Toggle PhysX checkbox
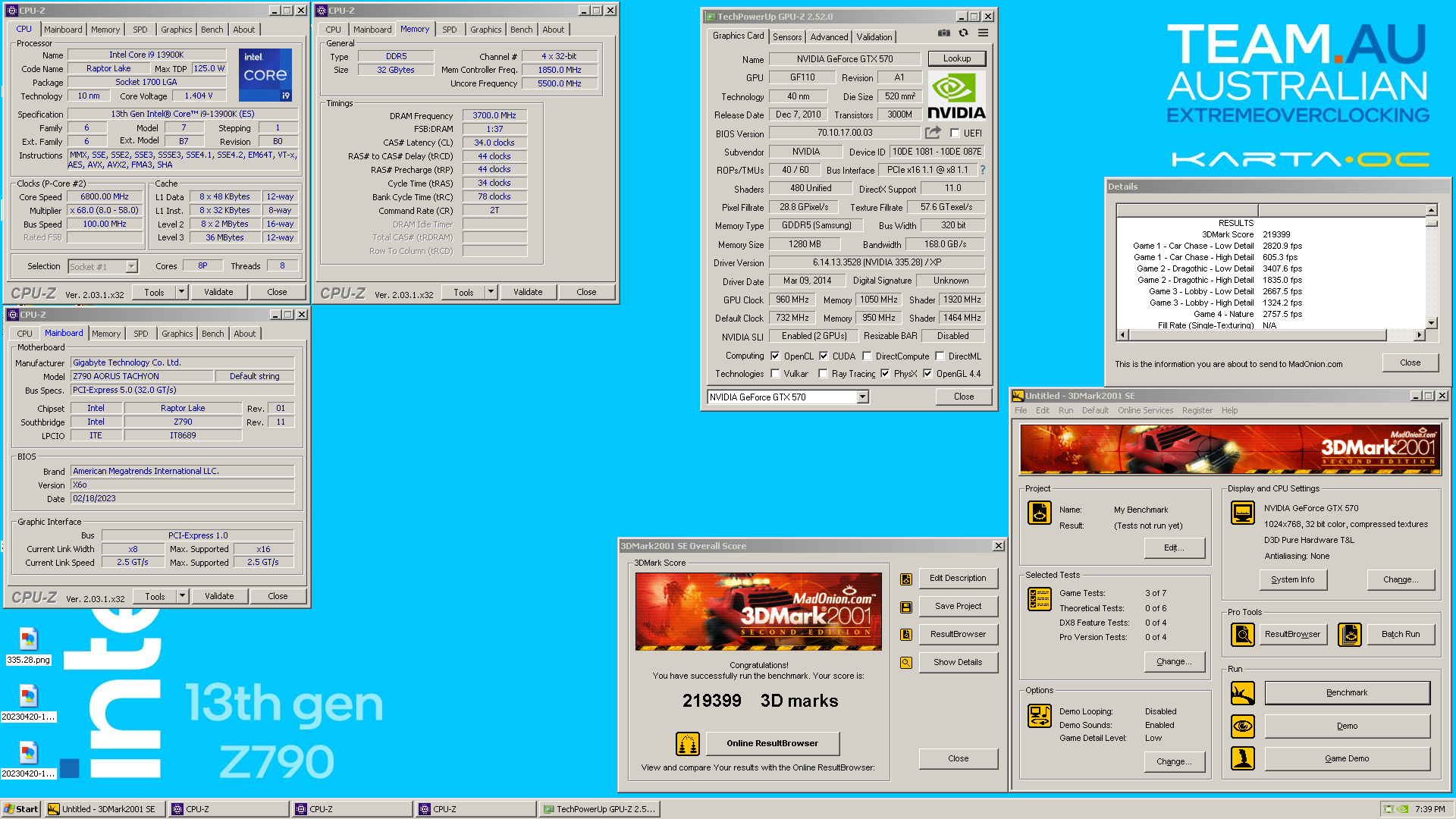This screenshot has width=1456, height=819. coord(885,374)
